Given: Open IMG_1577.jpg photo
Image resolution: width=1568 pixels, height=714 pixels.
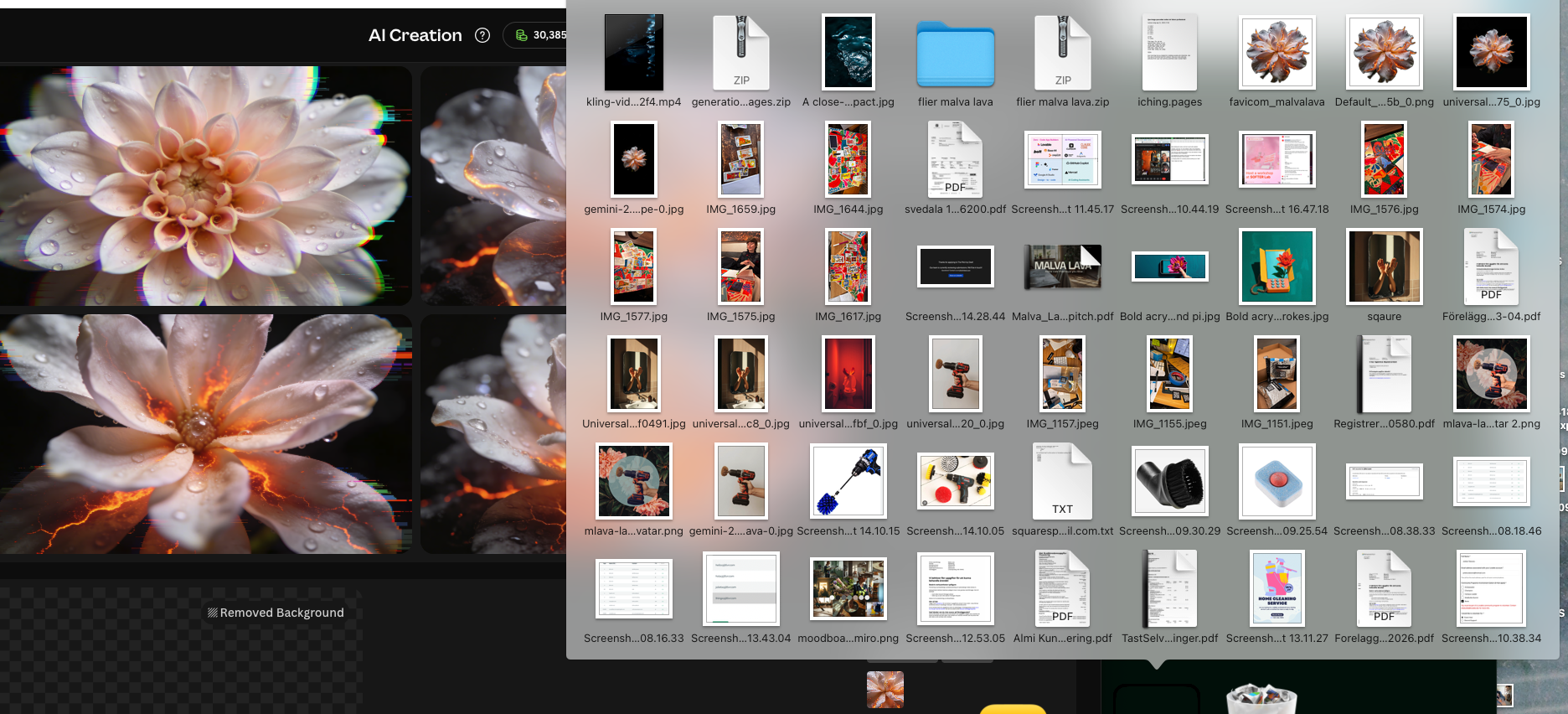Looking at the screenshot, I should [x=634, y=266].
